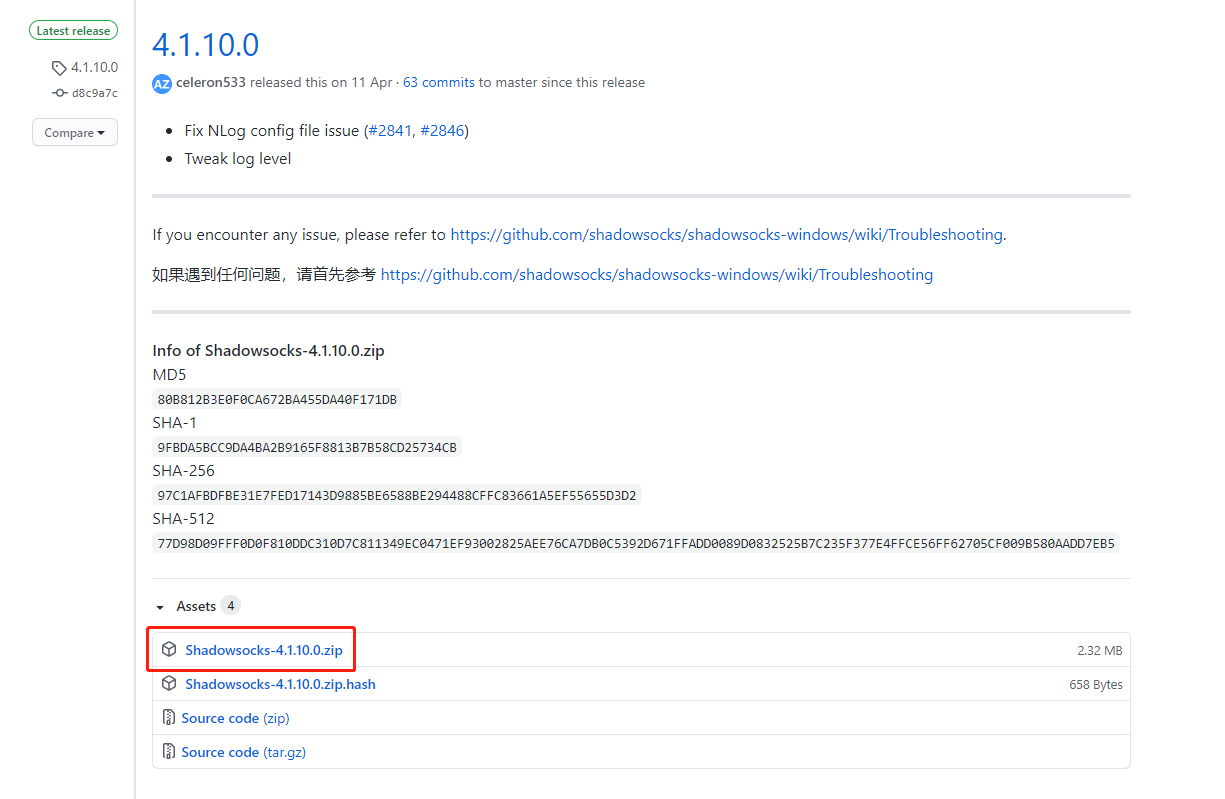Click the file icon beside Source code (zip)
1225x799 pixels.
169,718
